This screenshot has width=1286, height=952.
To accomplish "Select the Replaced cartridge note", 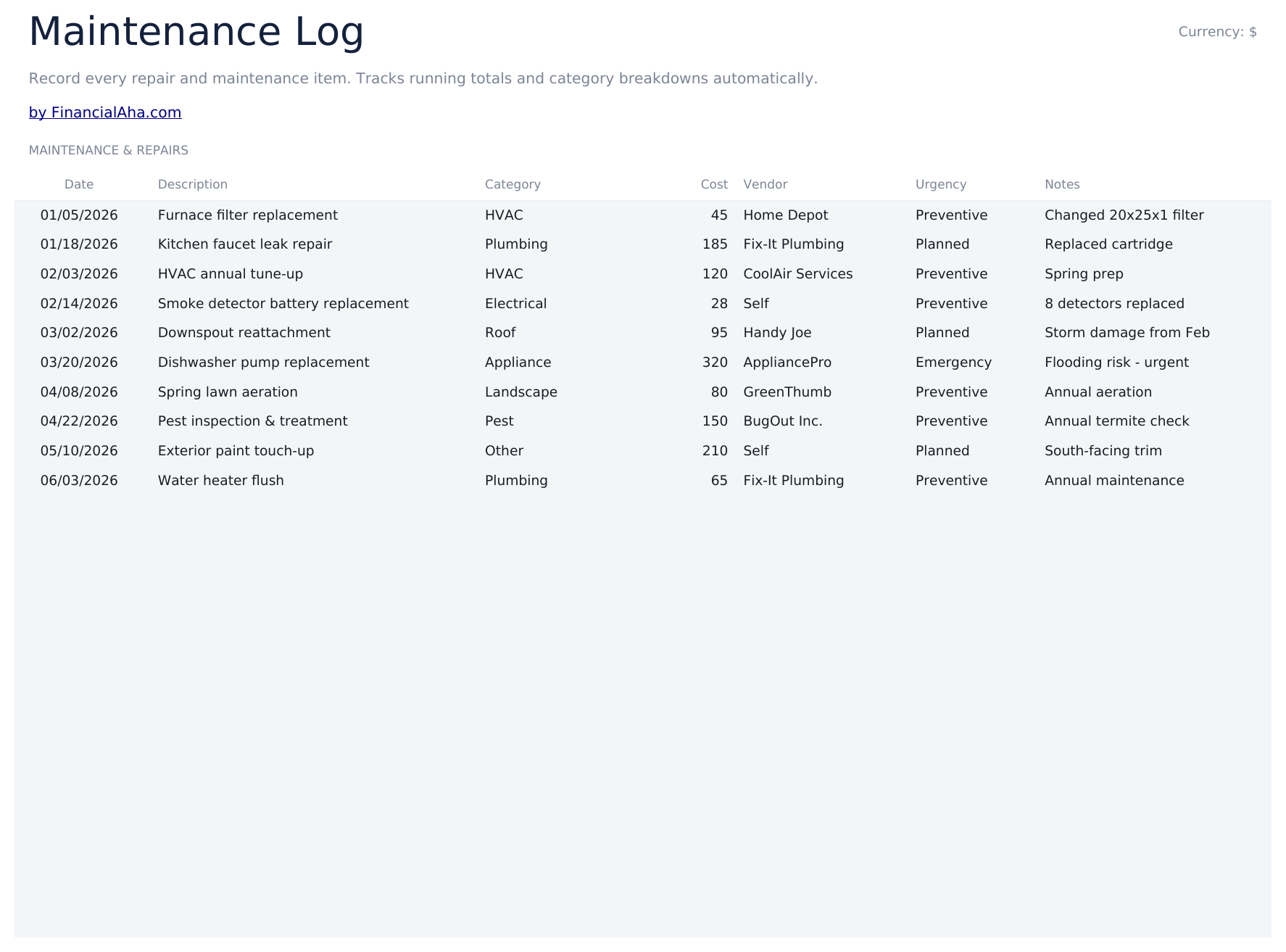I will tap(1108, 244).
